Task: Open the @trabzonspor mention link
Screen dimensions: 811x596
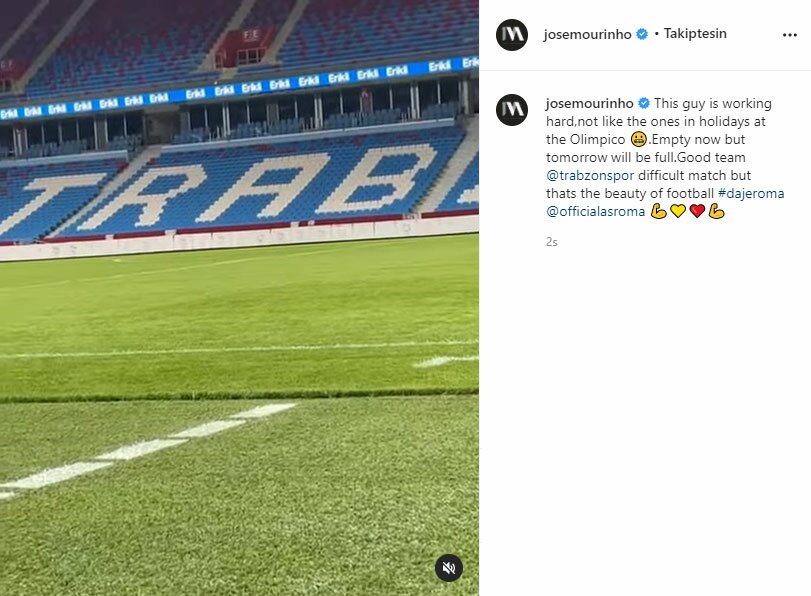Action: 590,175
